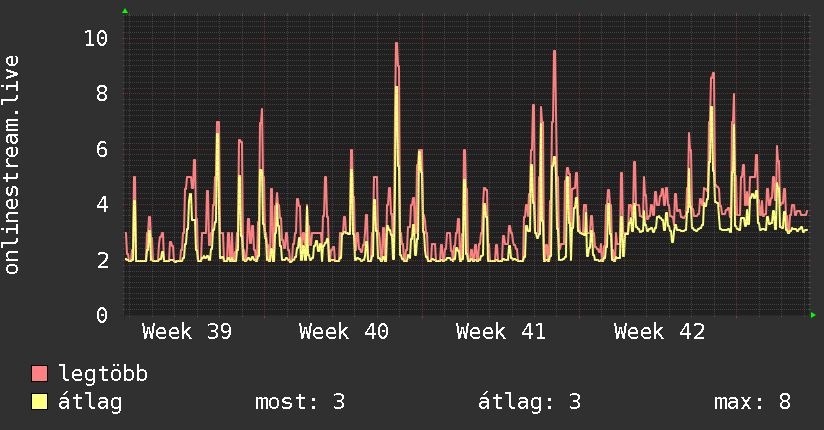Image resolution: width=824 pixels, height=430 pixels.
Task: Click the 'max: 8' value
Action: tap(753, 402)
